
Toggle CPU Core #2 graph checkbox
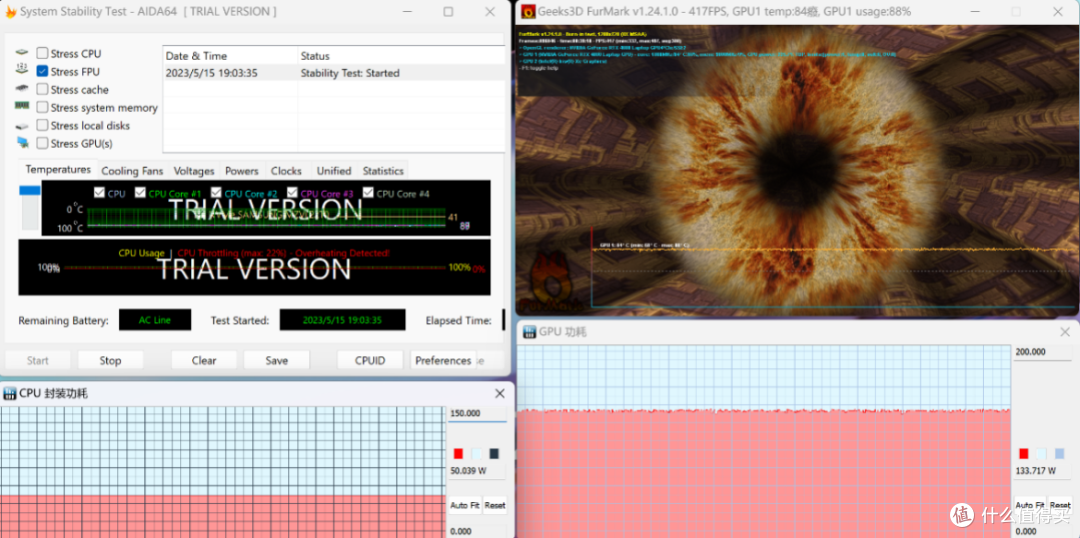(216, 193)
